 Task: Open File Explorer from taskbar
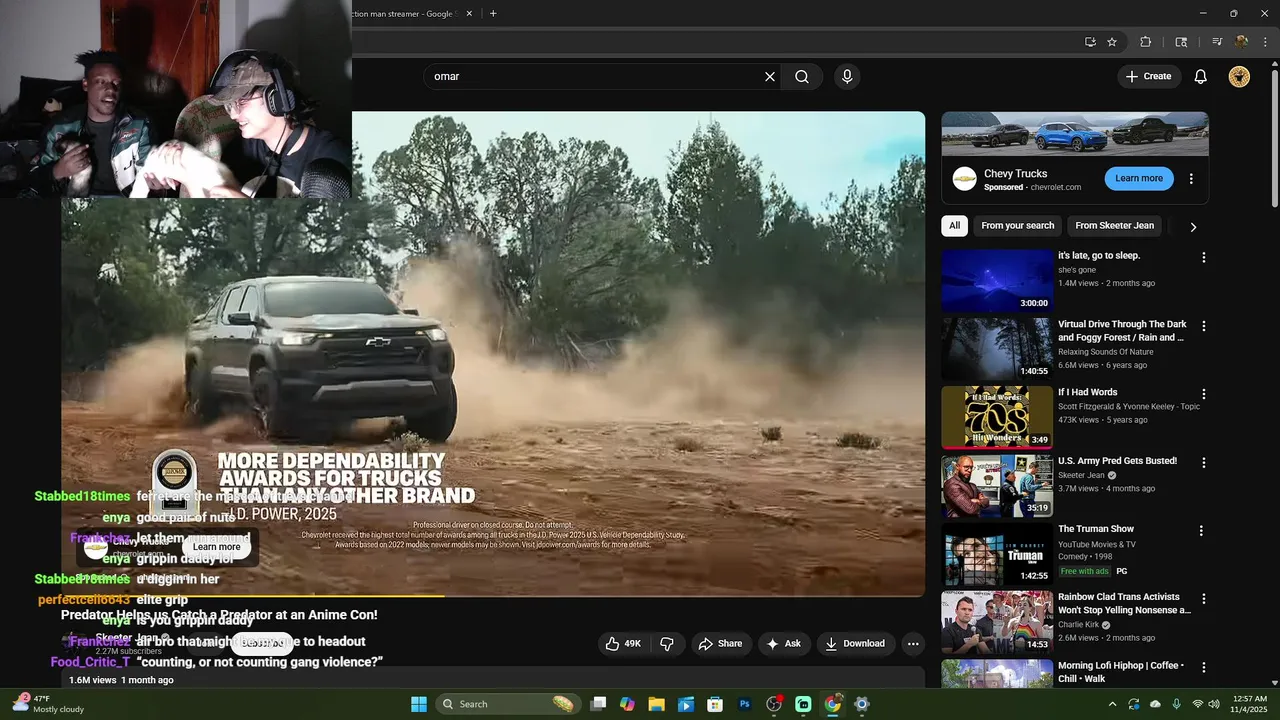(656, 704)
